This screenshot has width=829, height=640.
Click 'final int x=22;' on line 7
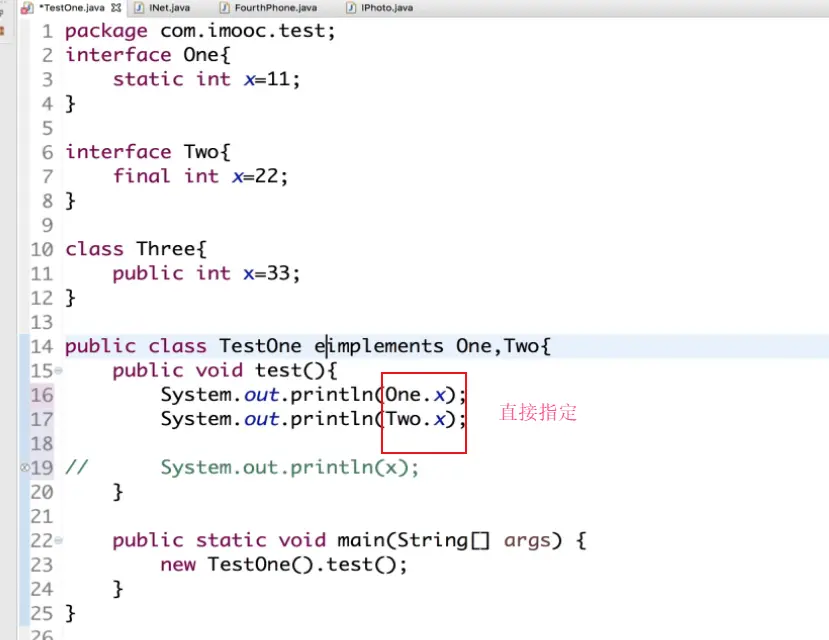(200, 176)
